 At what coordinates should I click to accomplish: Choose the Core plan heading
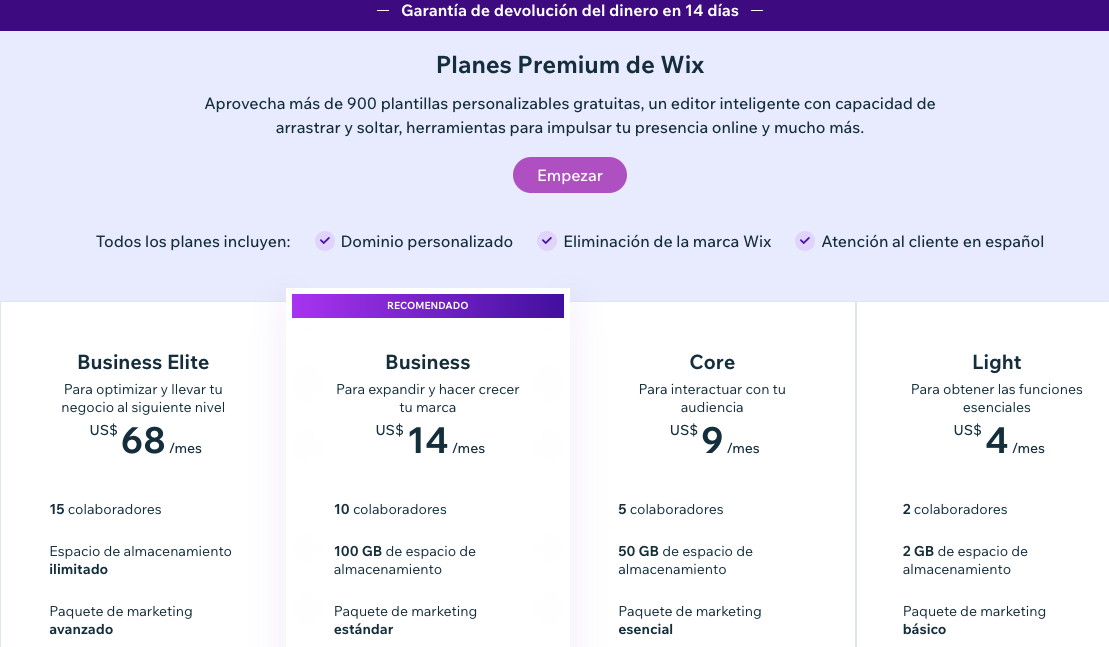[x=712, y=362]
